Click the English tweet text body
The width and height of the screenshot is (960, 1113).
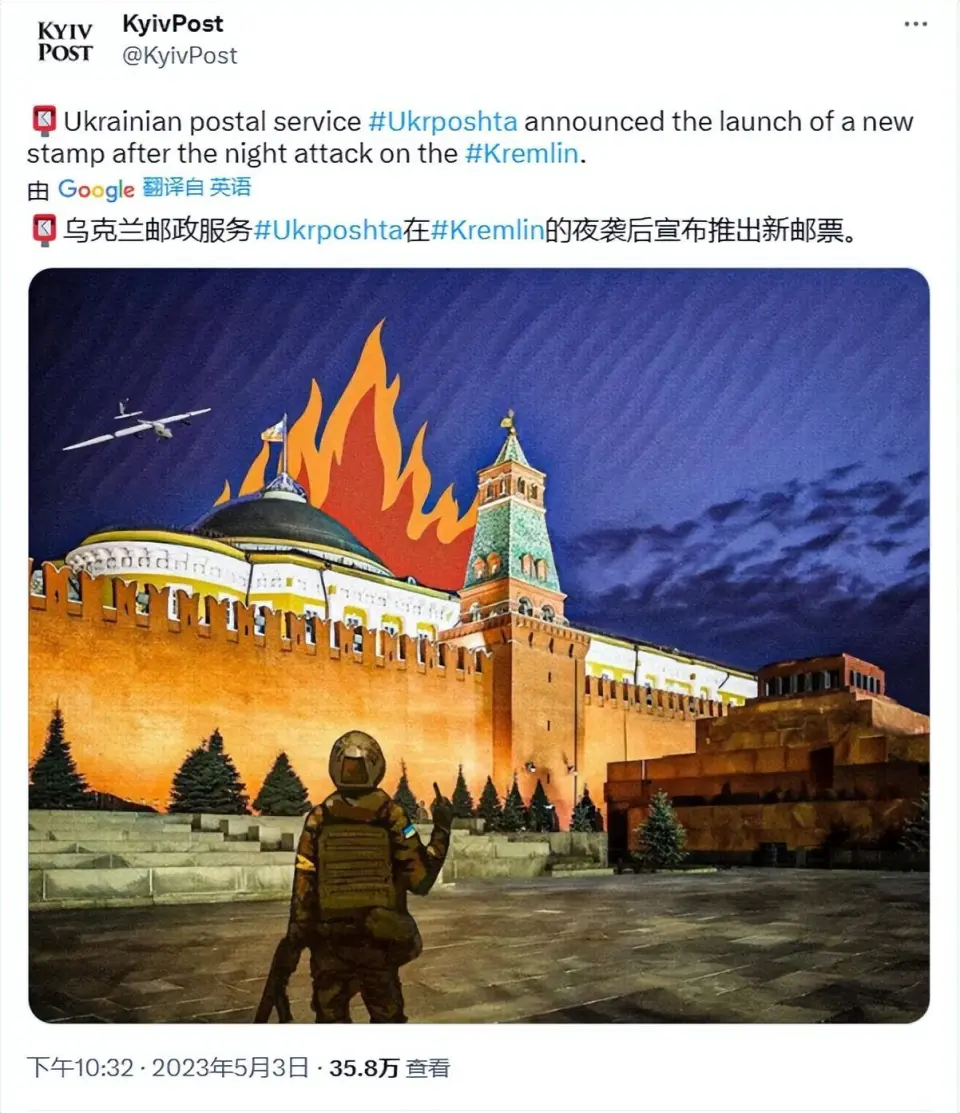470,137
